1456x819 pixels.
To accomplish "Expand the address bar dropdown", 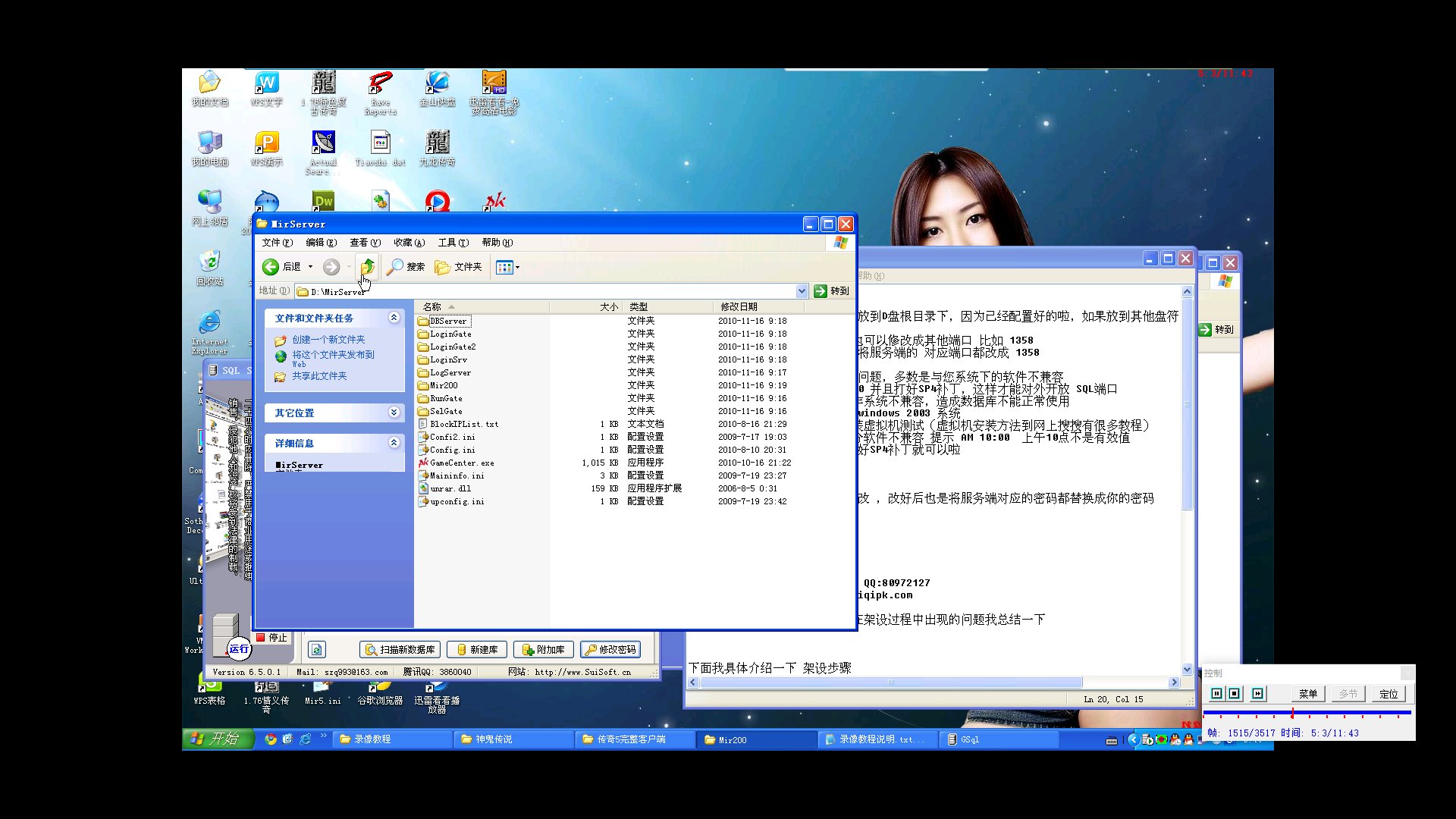I will tap(802, 291).
